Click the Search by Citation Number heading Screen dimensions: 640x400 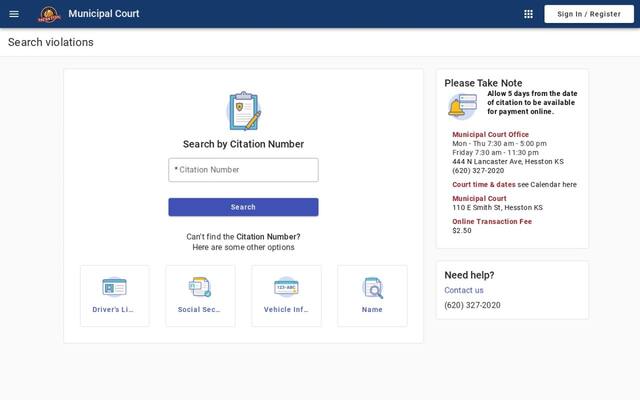point(243,144)
